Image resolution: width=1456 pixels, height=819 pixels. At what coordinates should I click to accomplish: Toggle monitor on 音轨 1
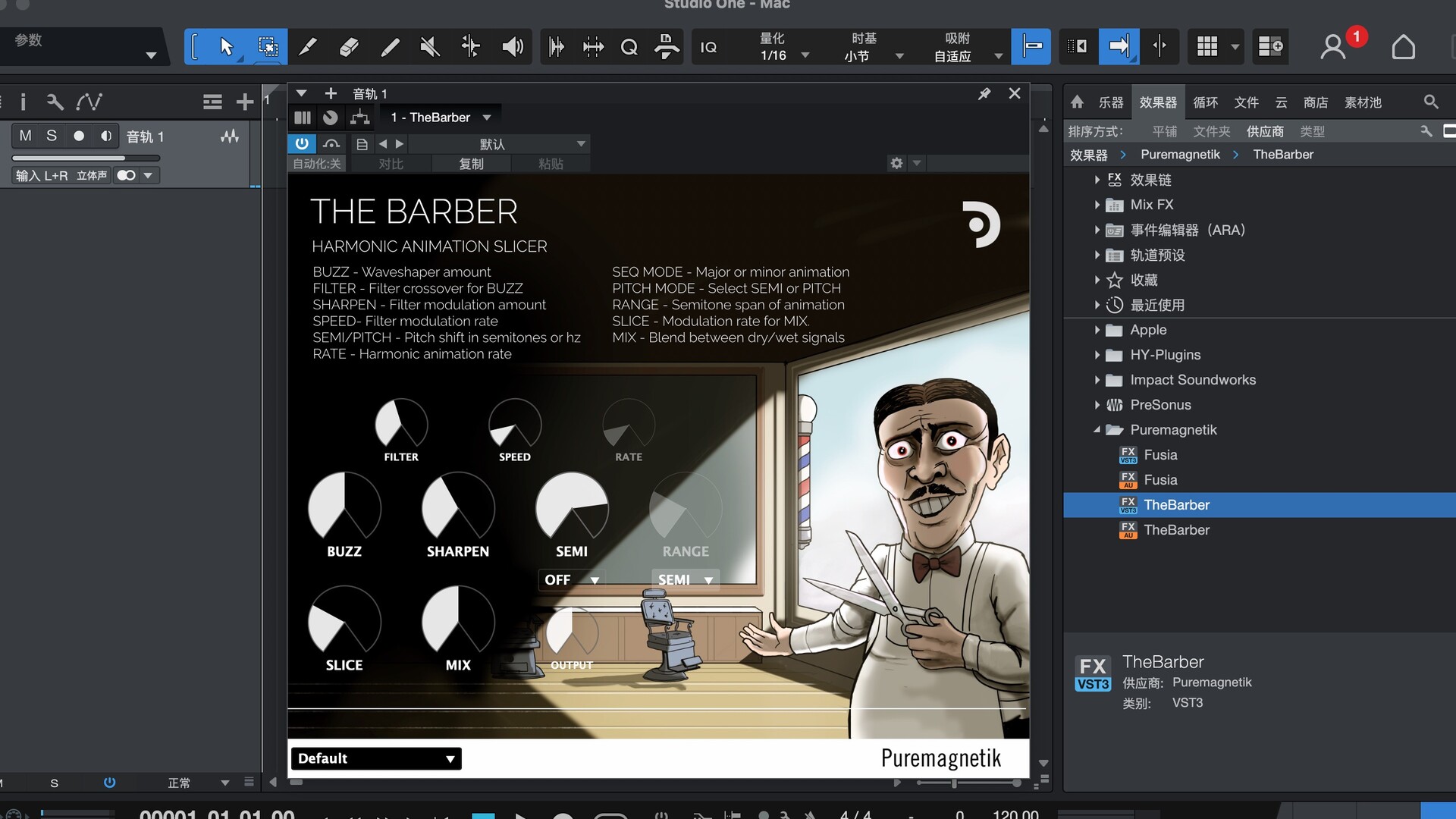pos(105,136)
